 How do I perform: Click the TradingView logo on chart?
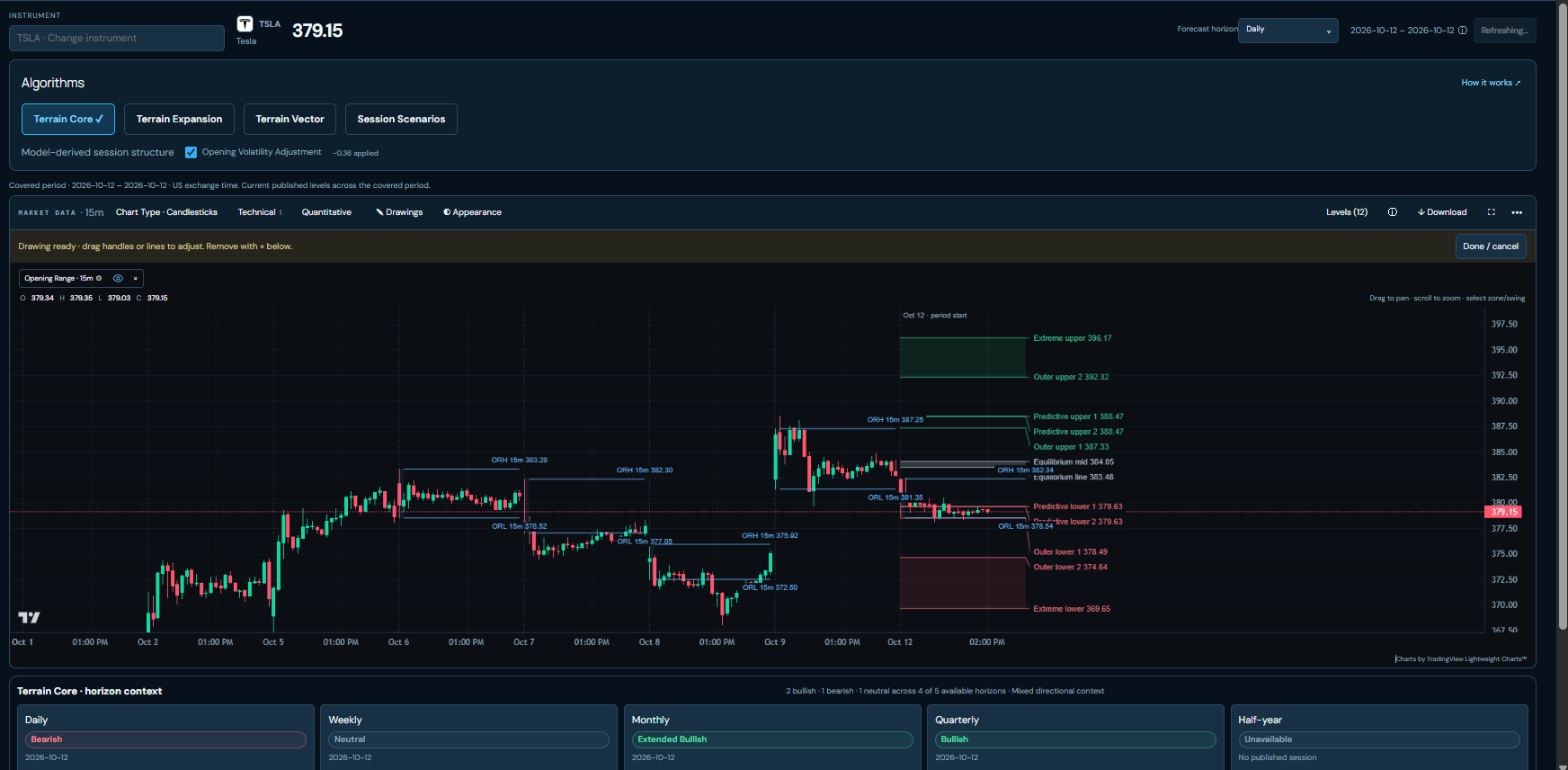[x=29, y=617]
